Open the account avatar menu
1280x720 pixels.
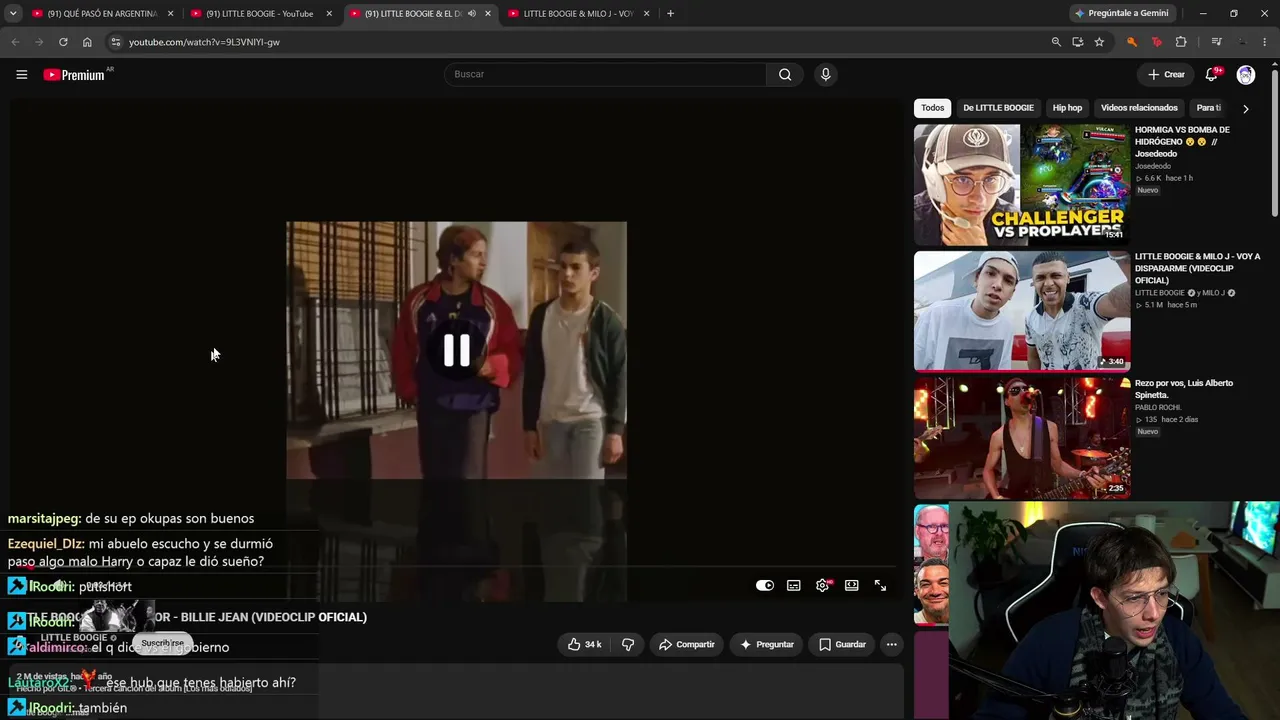click(x=1246, y=74)
